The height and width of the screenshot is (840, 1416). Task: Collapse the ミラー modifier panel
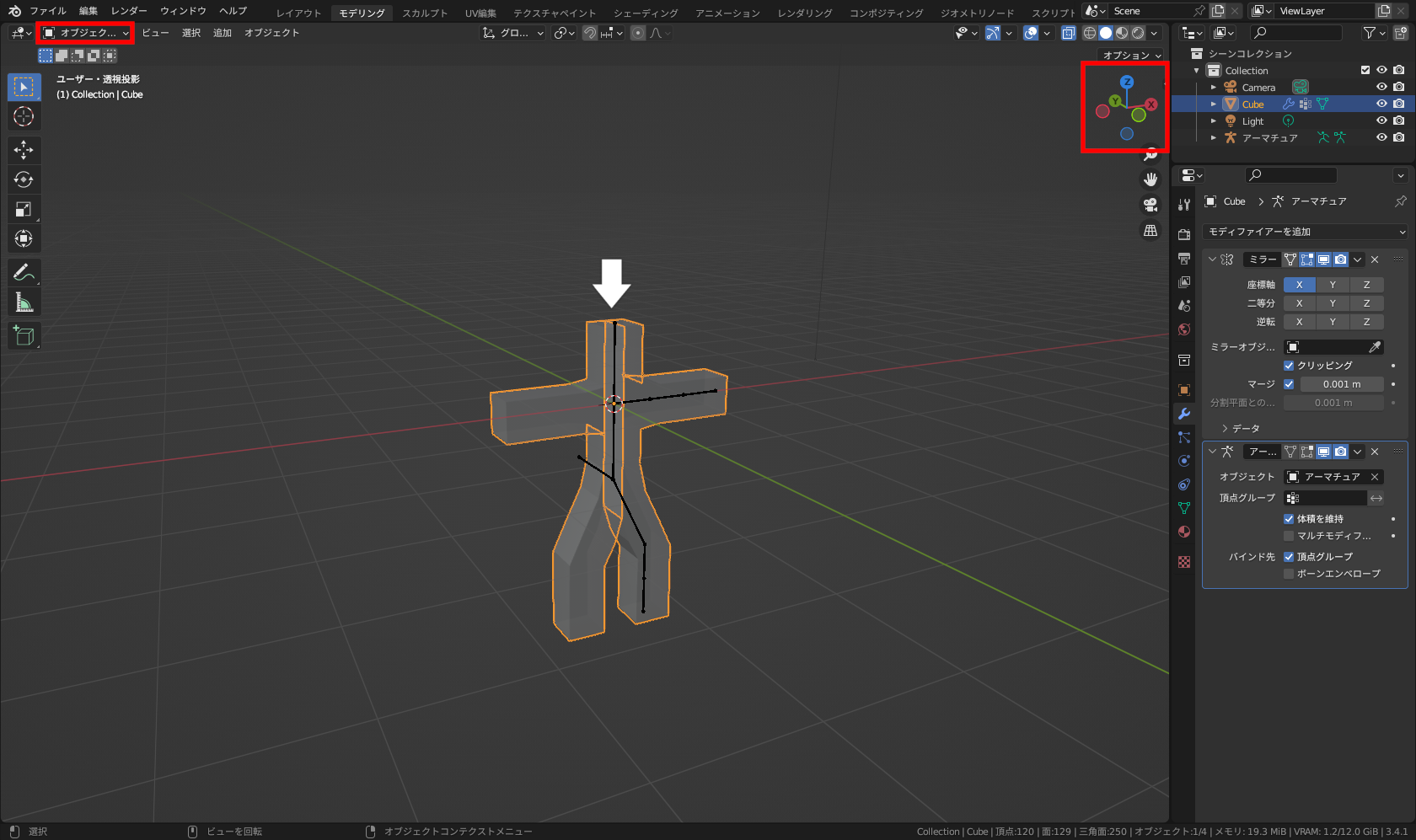(x=1212, y=259)
